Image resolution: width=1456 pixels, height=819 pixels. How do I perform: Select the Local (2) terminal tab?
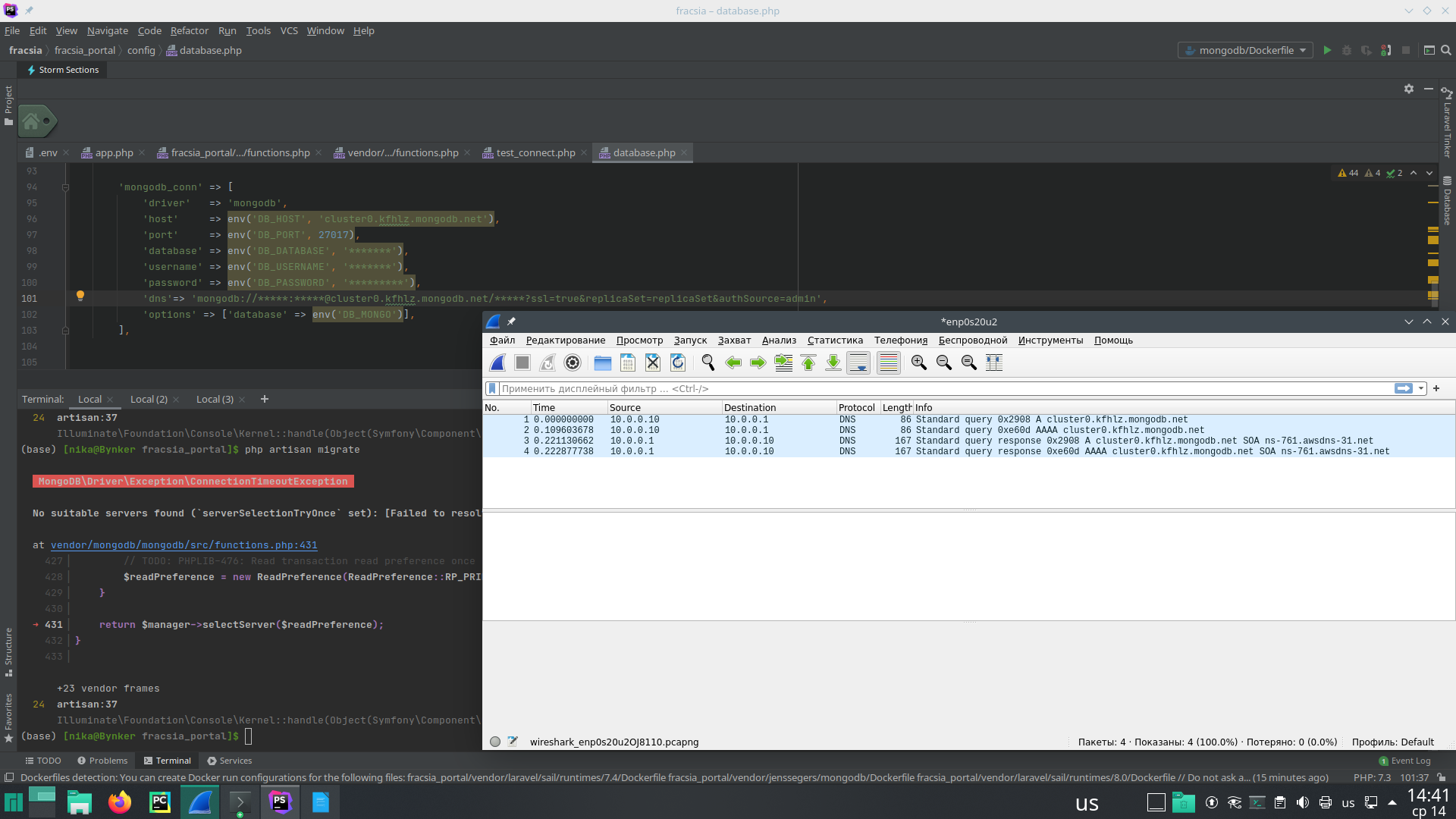click(x=149, y=400)
